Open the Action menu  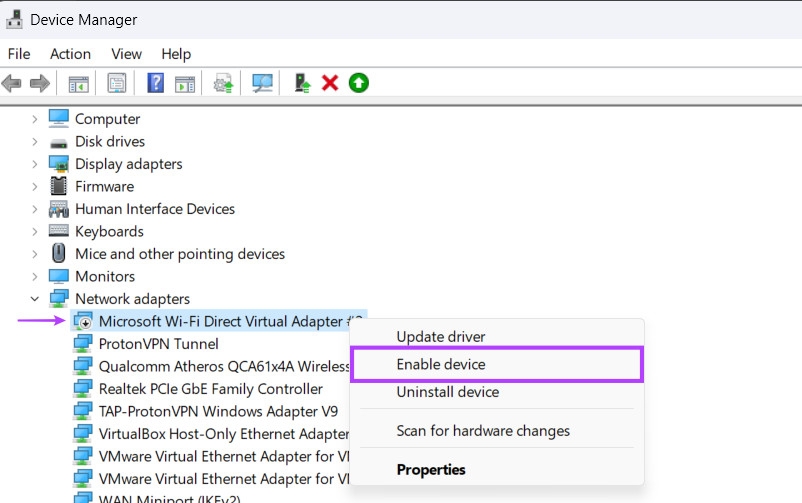tap(70, 54)
